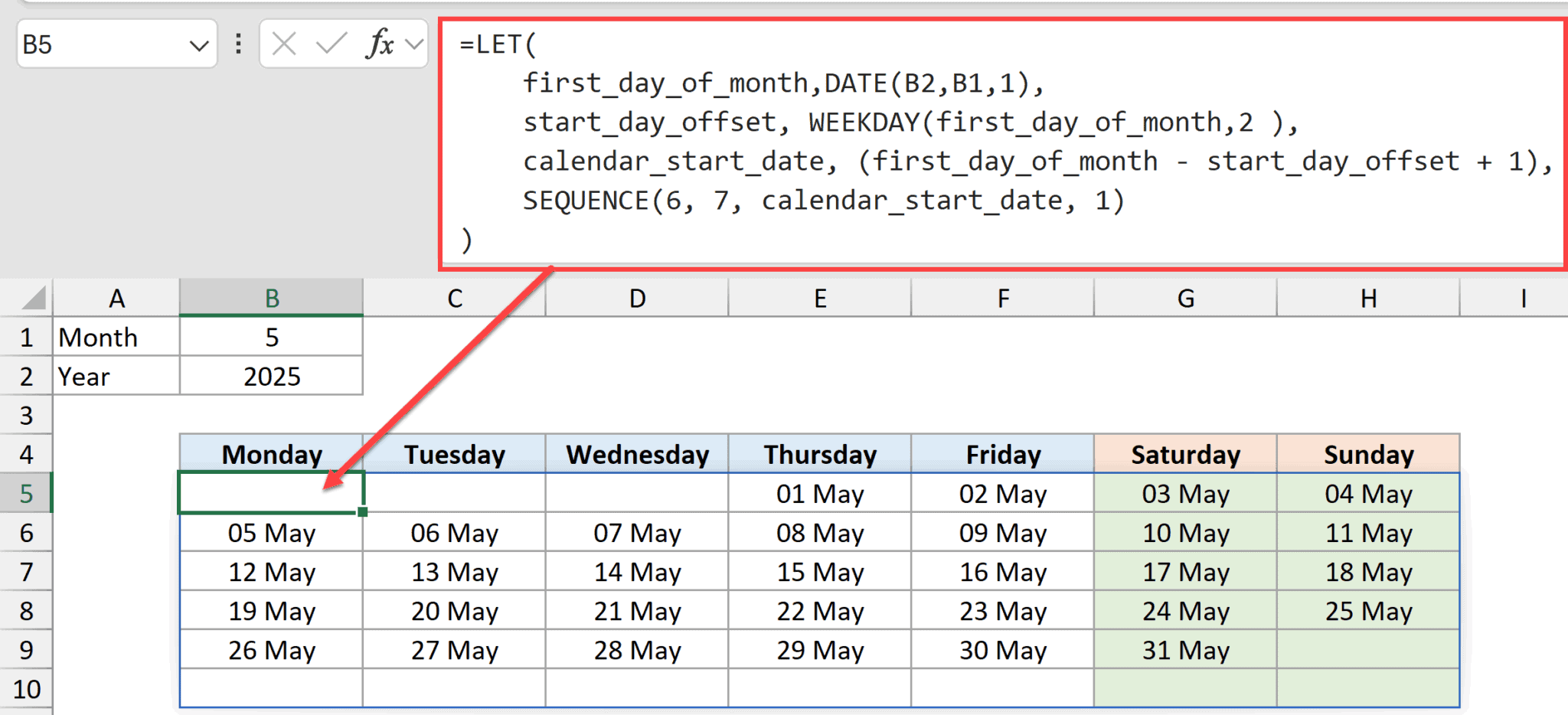
Task: Click the cell containing Year 2025
Action: pos(271,376)
